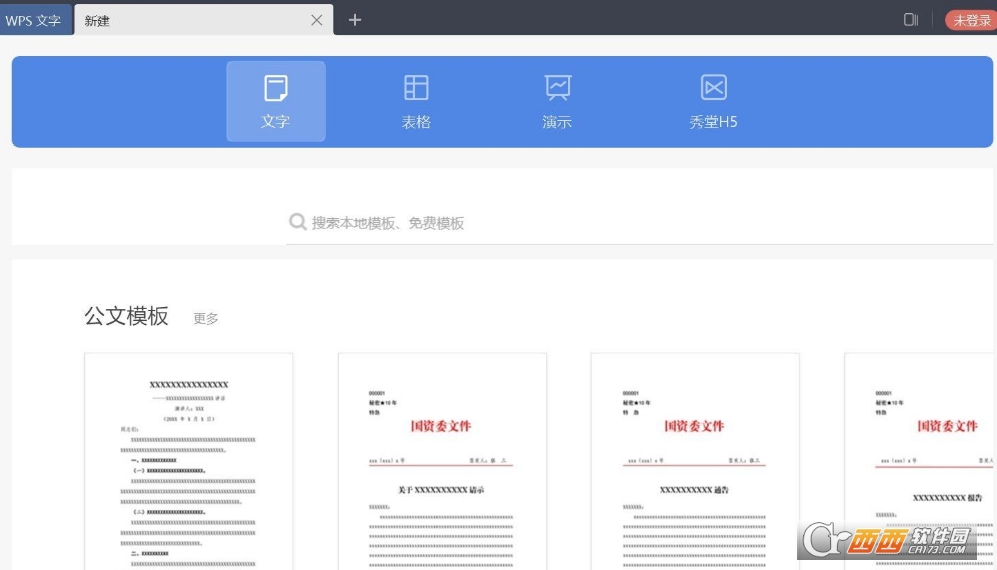Viewport: 997px width, 570px height.
Task: Open the skin/layout icon beside 未登录
Action: 911,20
